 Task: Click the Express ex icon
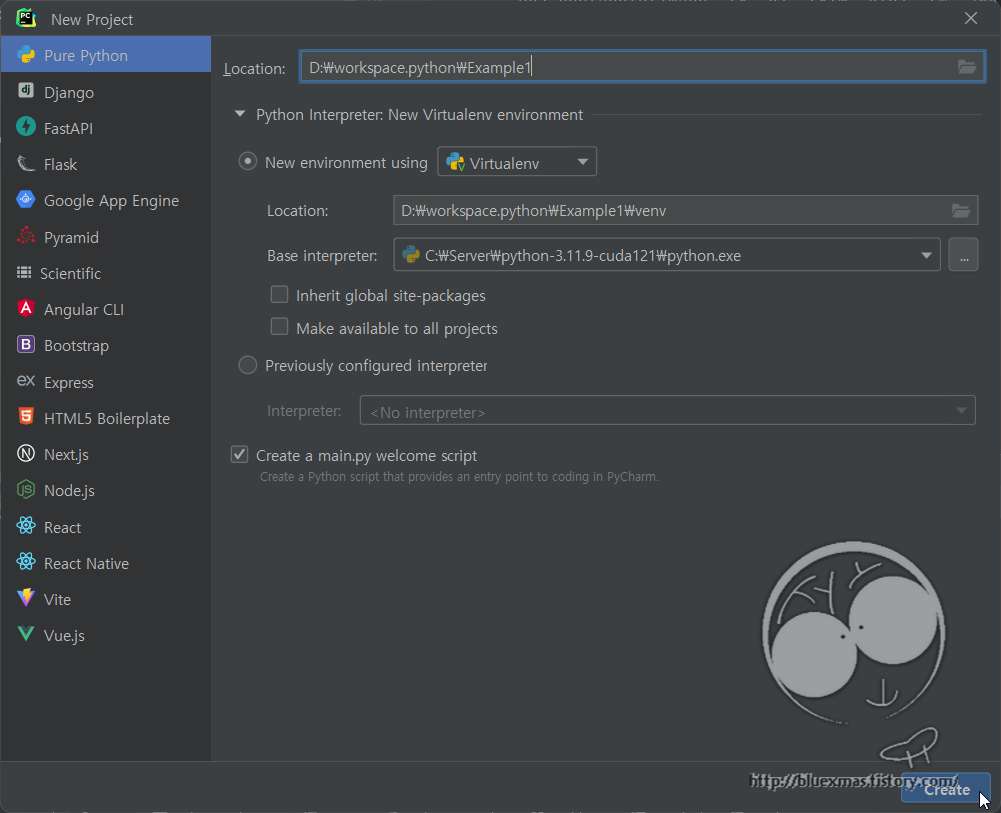(x=26, y=380)
